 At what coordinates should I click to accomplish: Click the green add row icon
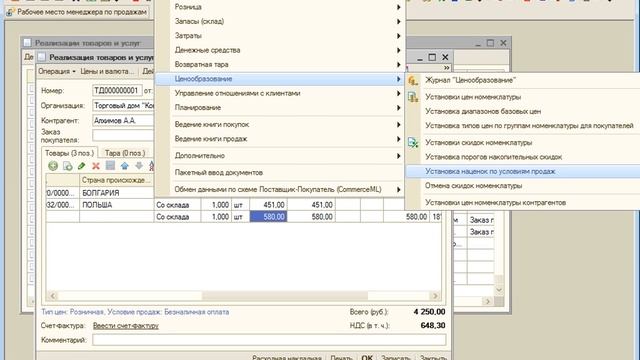53,166
